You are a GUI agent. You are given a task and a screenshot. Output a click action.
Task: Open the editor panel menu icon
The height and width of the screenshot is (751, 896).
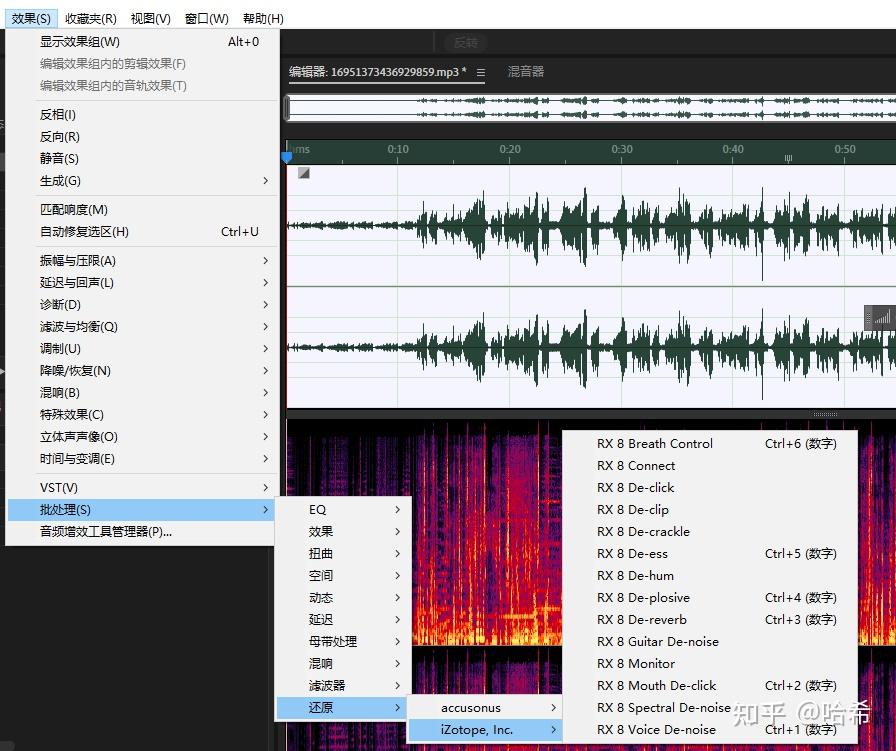tap(481, 72)
